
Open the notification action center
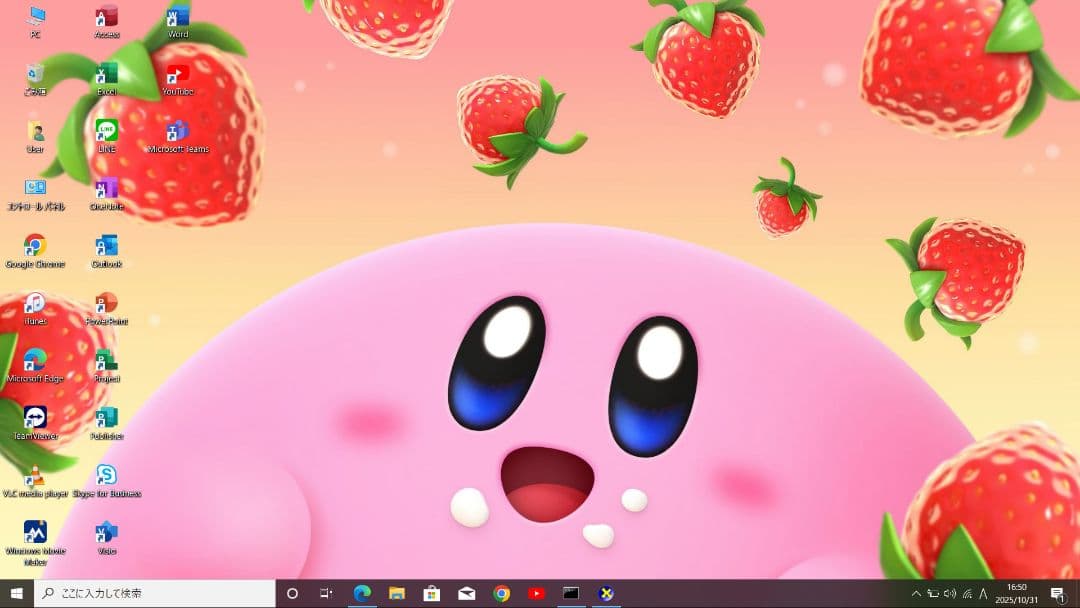point(1056,594)
